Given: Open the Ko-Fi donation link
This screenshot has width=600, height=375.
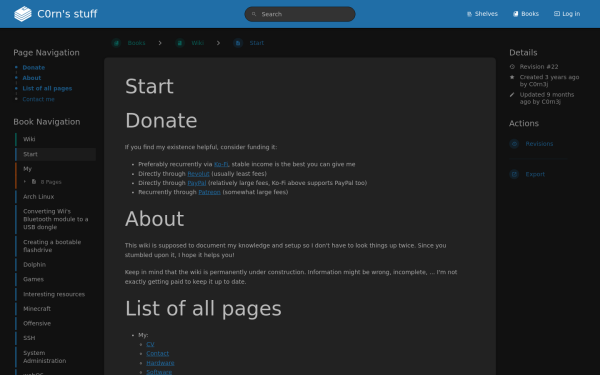Looking at the screenshot, I should [221, 164].
